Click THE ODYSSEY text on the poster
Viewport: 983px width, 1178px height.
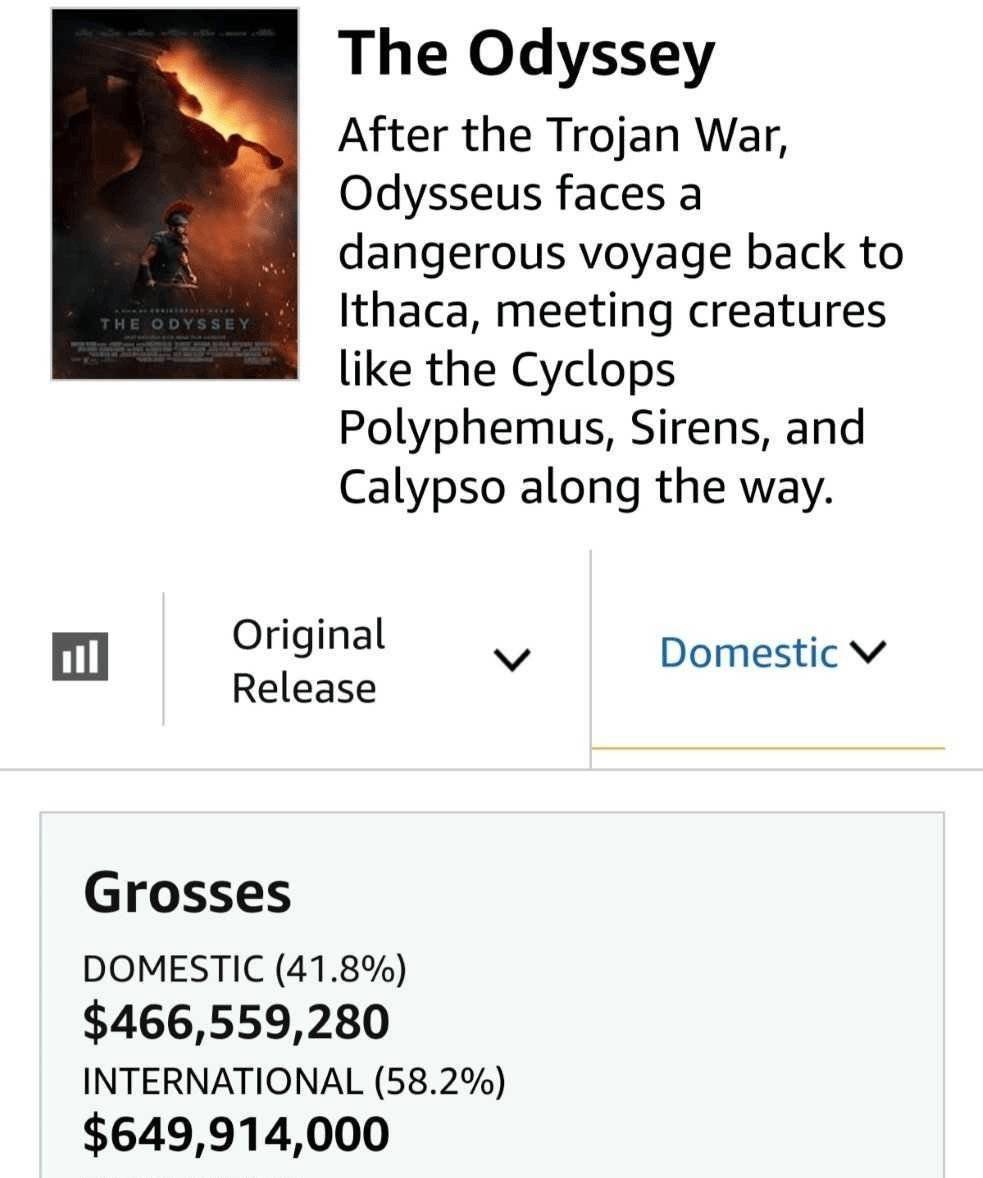[175, 324]
